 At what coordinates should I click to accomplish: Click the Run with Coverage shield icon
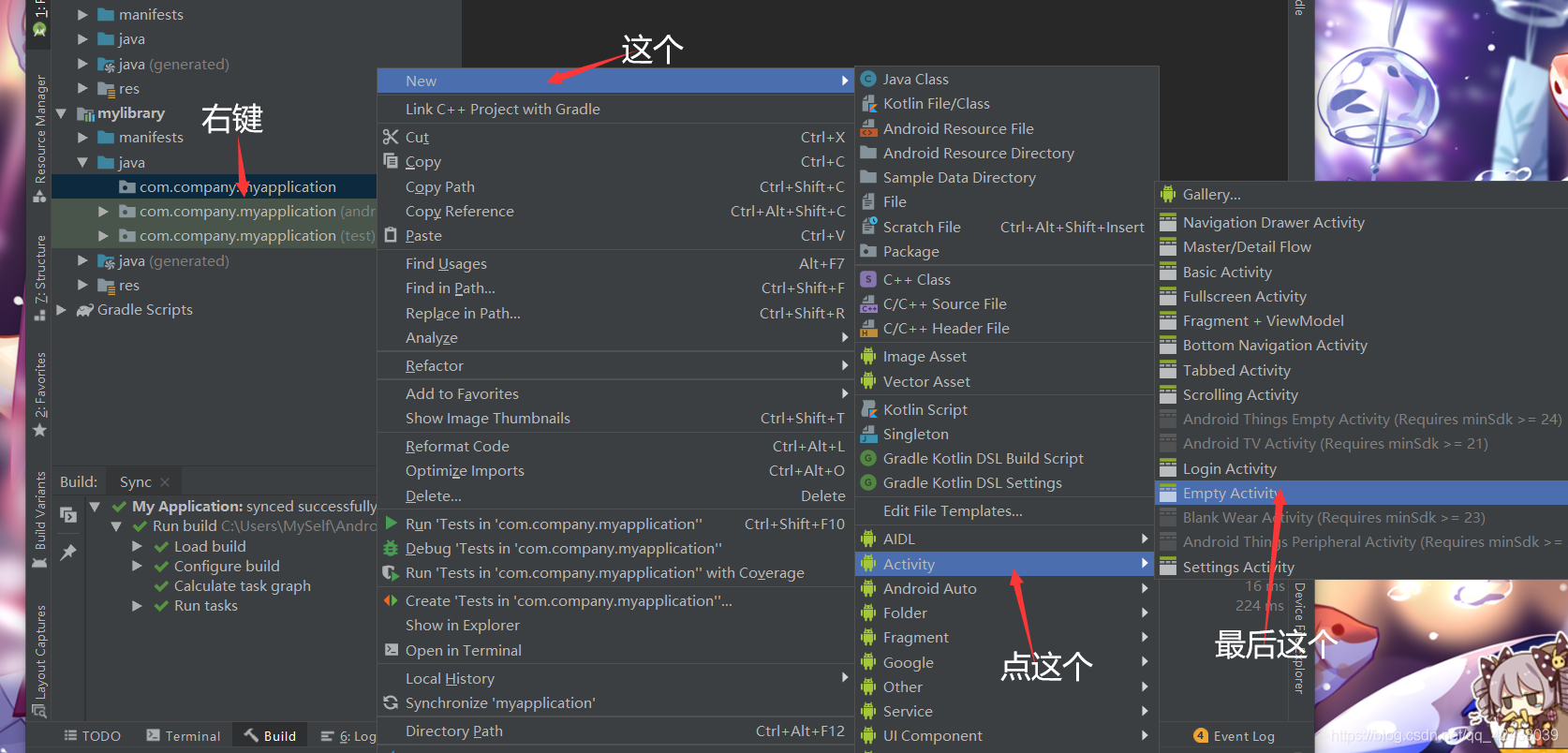click(x=391, y=572)
